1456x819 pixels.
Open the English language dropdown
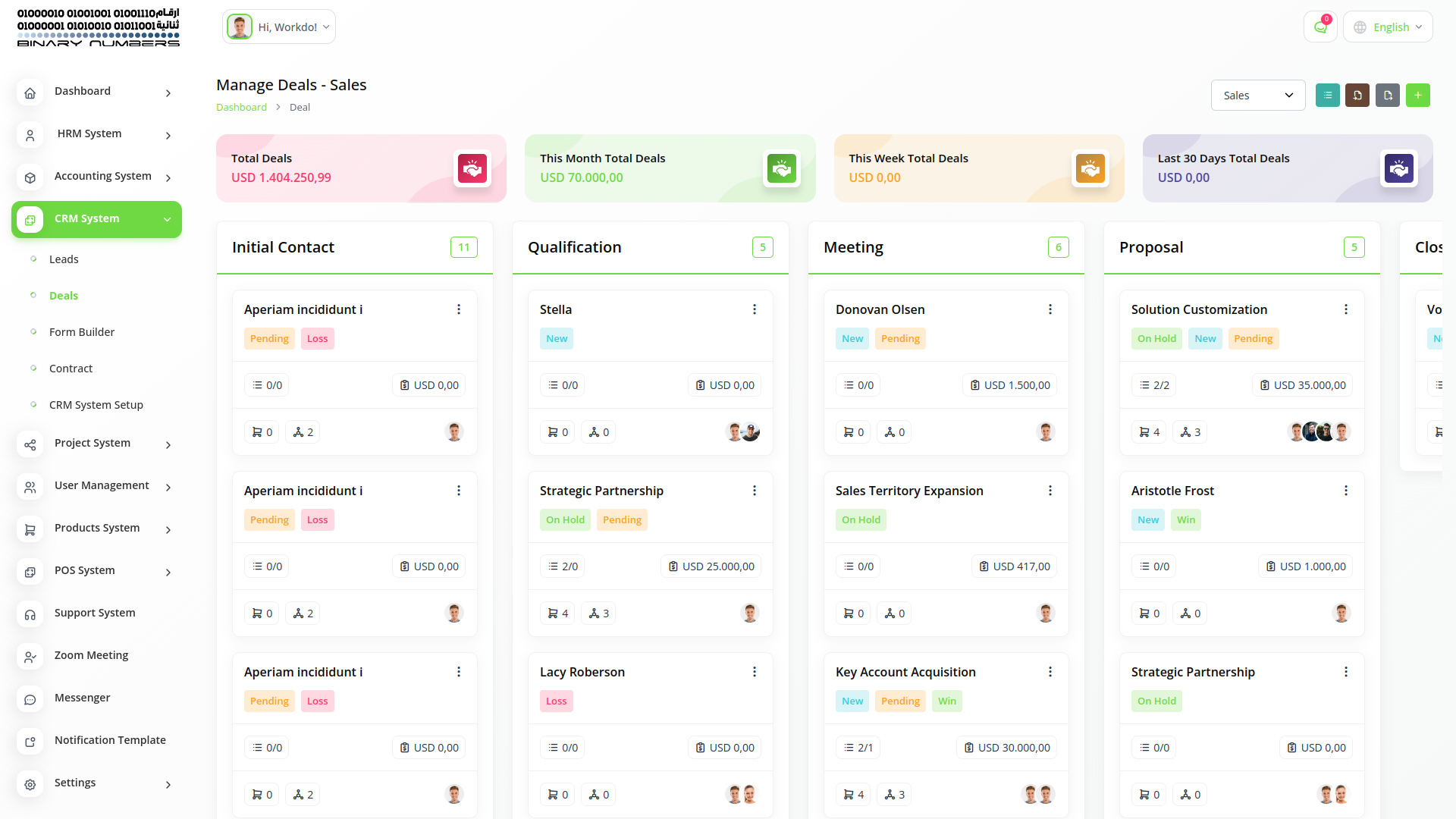pos(1388,27)
